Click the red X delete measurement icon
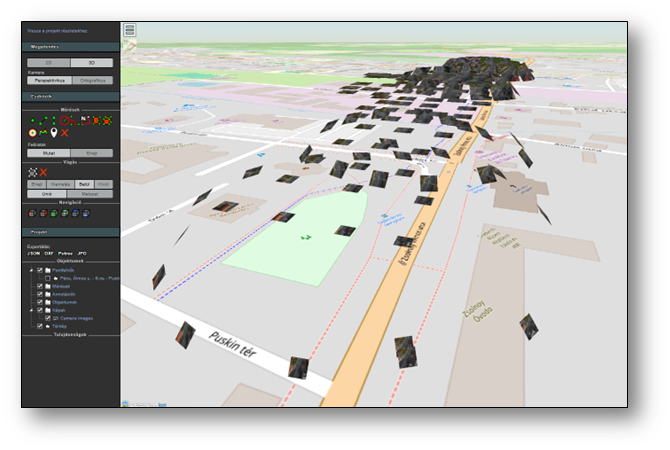 pos(65,132)
